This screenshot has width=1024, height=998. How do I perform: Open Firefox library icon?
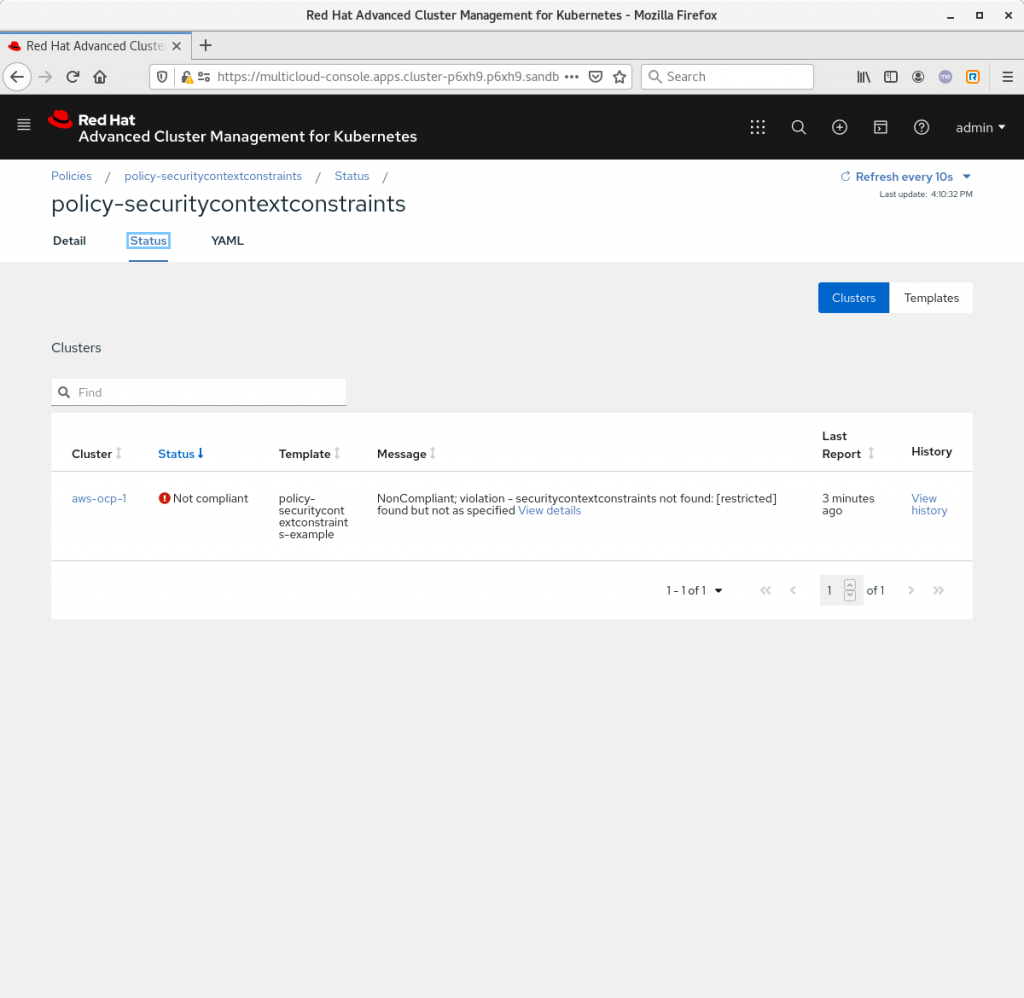coord(863,77)
